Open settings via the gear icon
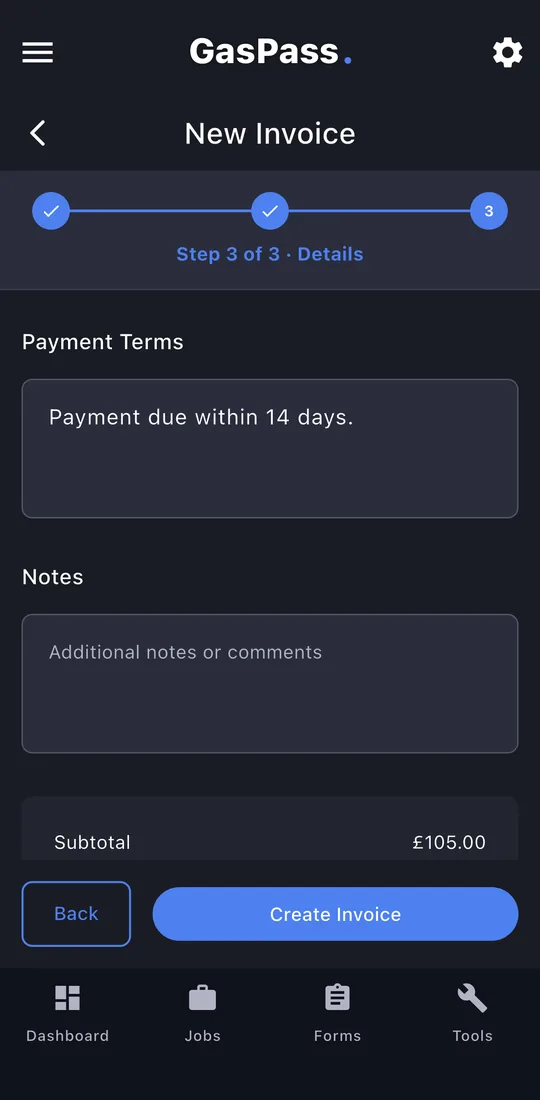The image size is (540, 1100). click(x=507, y=53)
